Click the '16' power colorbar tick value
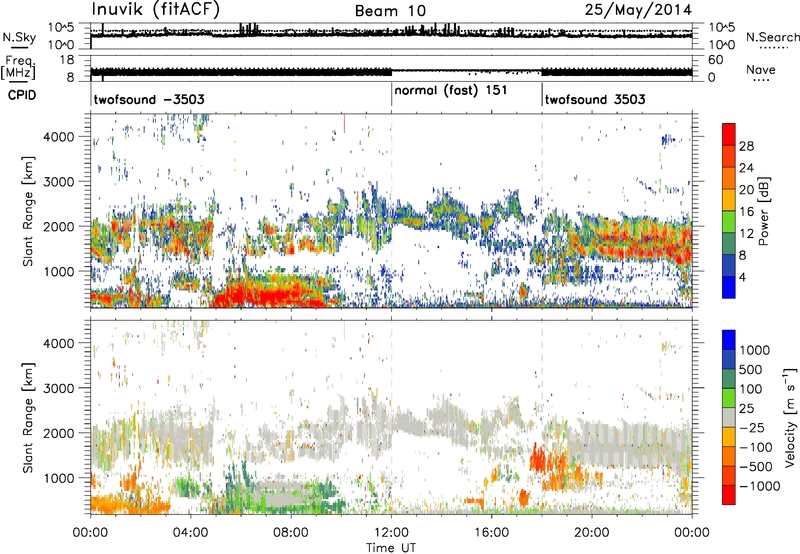Viewport: 800px width, 554px height. point(746,212)
